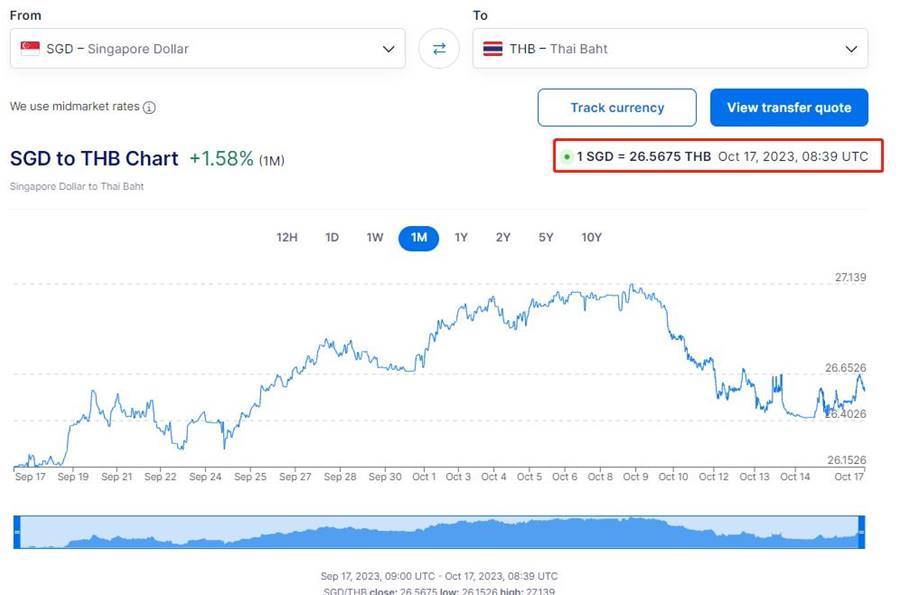Swap the From and To currencies
The image size is (900, 595).
439,49
